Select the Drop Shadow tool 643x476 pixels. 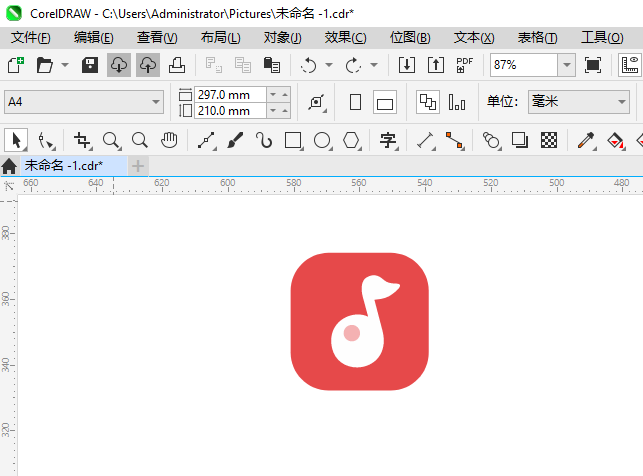point(520,140)
